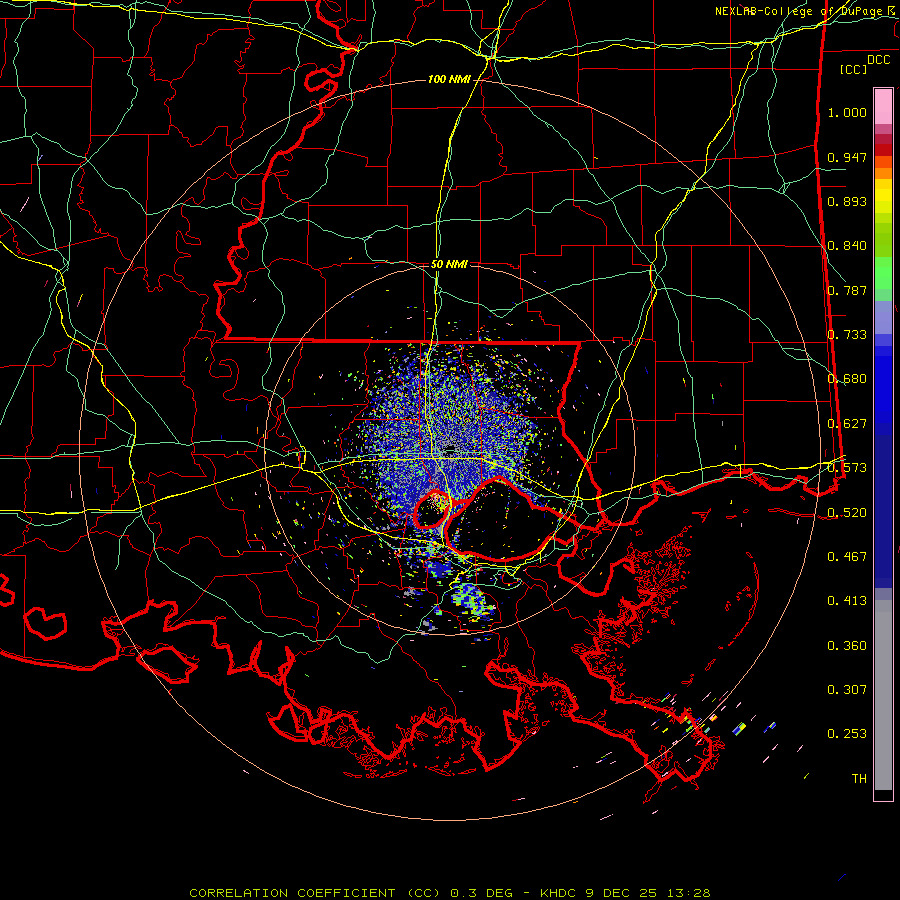Click the 0.787 scale value

(x=847, y=290)
